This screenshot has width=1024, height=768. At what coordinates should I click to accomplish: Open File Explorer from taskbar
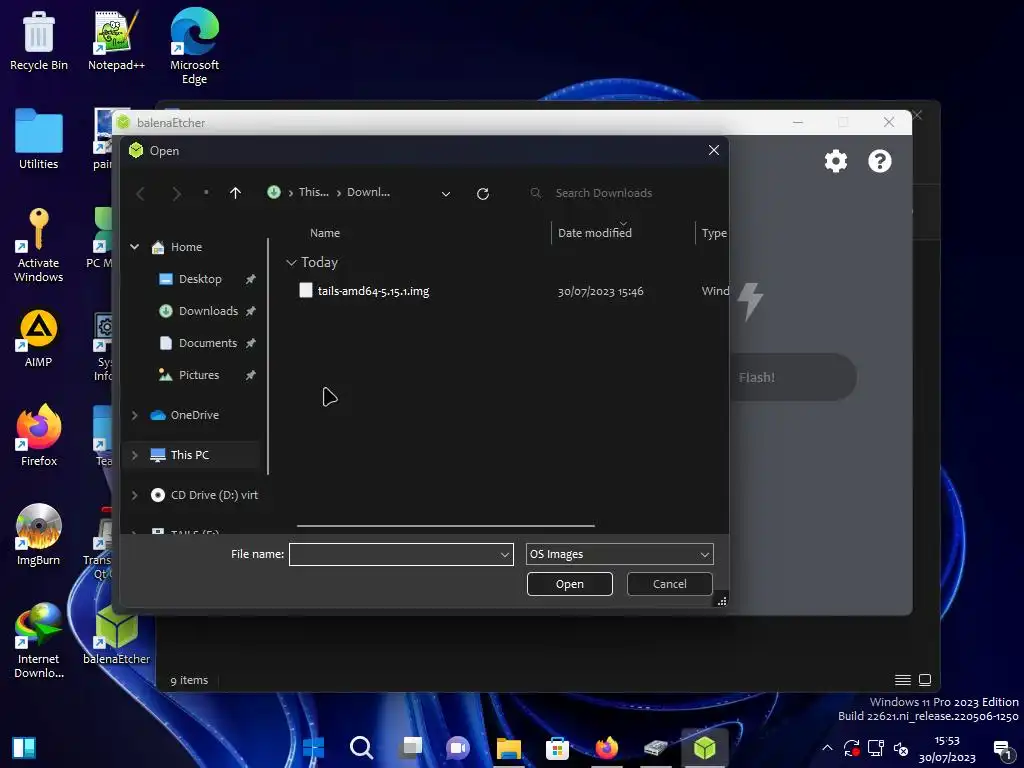[x=509, y=748]
